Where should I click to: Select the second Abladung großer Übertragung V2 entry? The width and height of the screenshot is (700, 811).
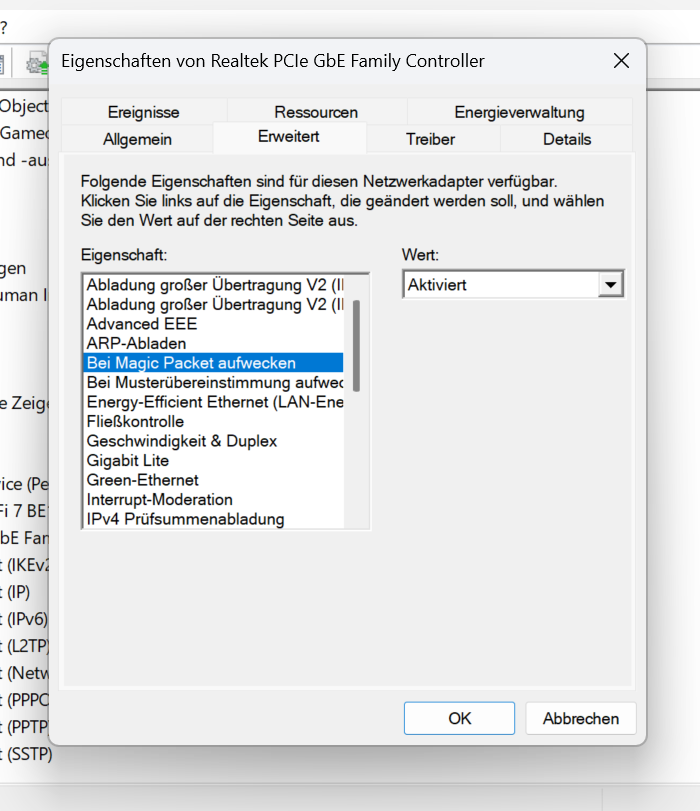point(214,305)
